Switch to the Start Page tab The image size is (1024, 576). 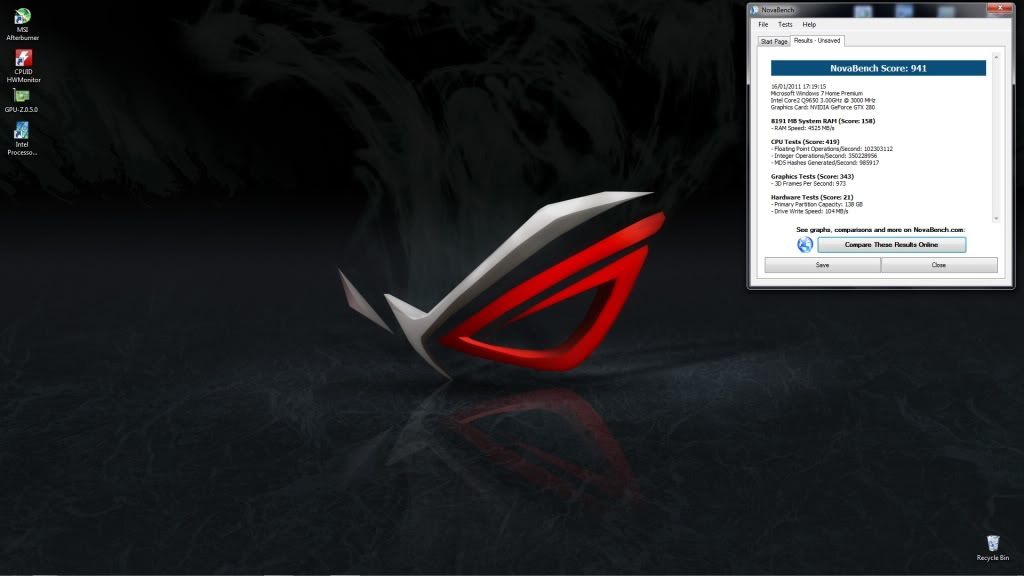(x=774, y=41)
